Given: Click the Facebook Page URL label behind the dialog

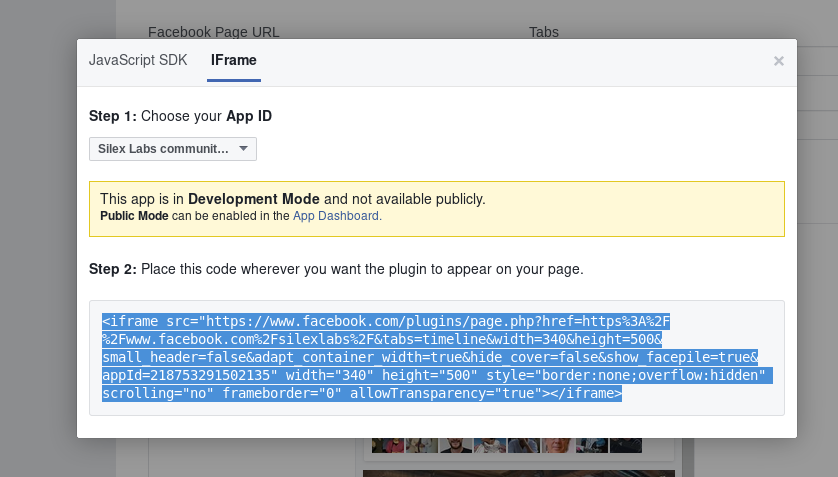Looking at the screenshot, I should point(213,32).
